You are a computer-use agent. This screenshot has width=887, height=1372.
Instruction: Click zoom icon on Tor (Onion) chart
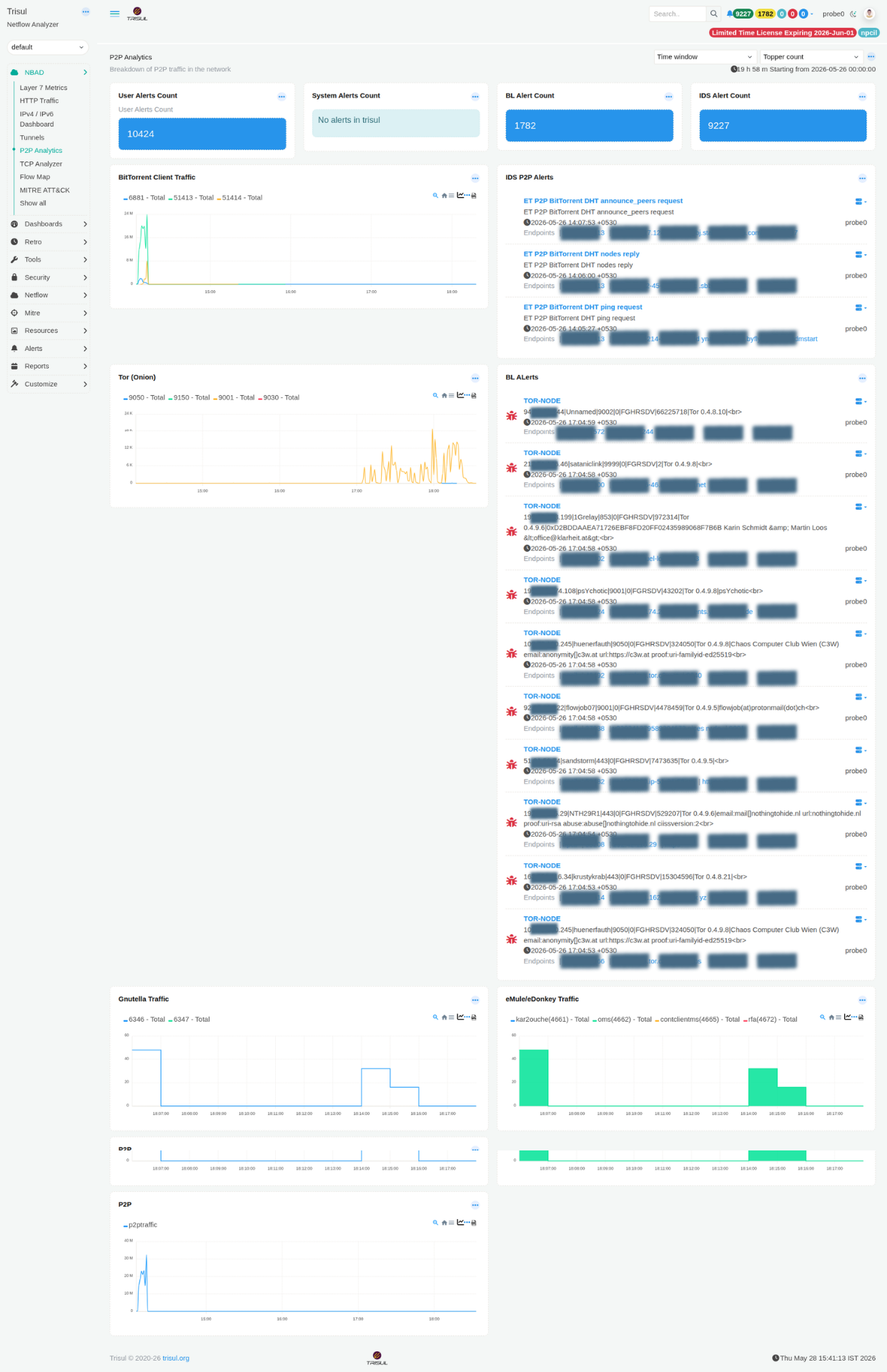tap(435, 395)
